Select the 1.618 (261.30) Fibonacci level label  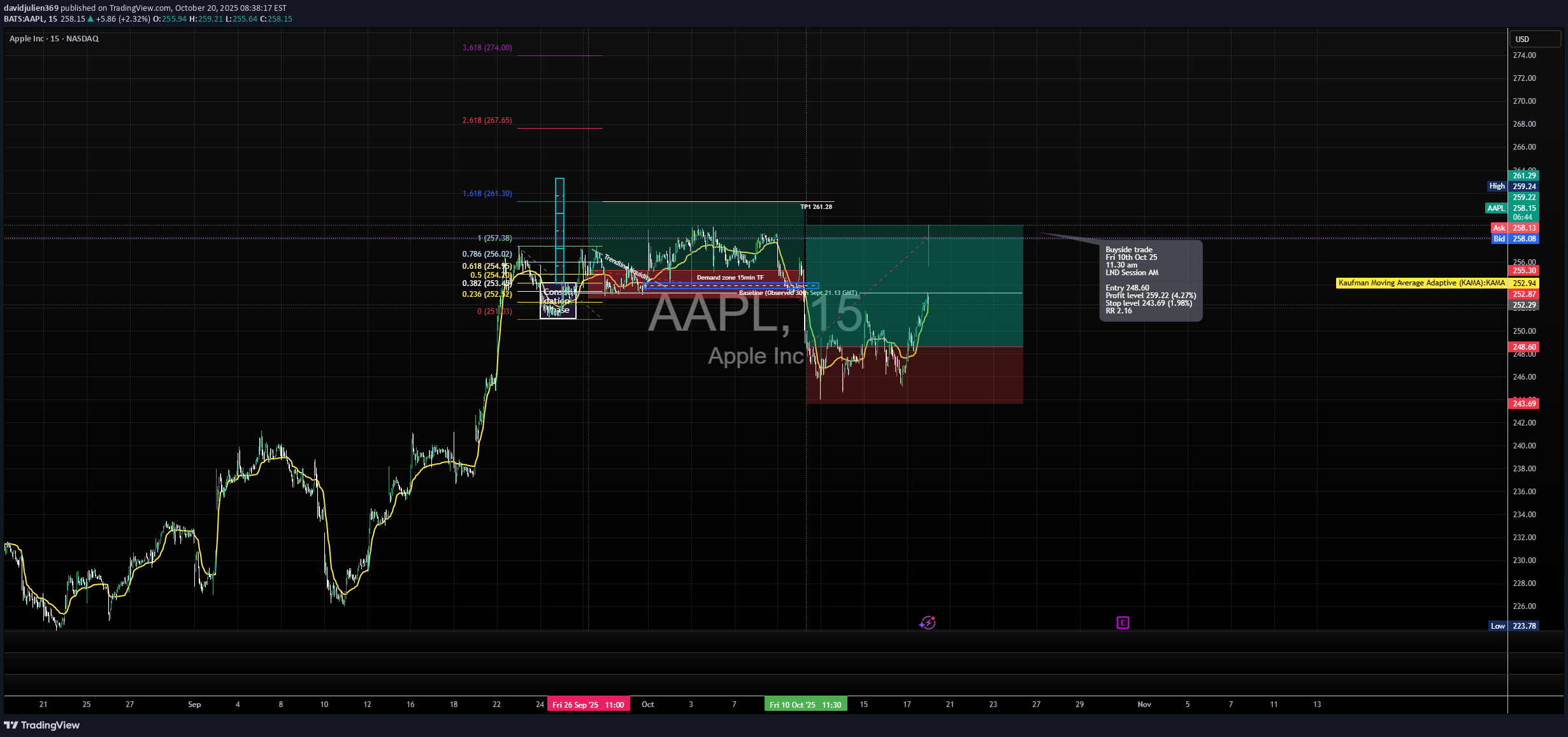click(x=487, y=194)
